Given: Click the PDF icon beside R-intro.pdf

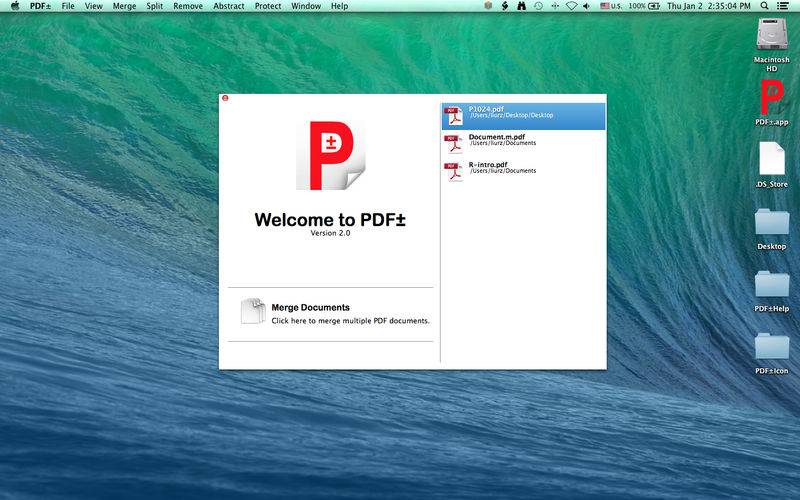Looking at the screenshot, I should [454, 172].
